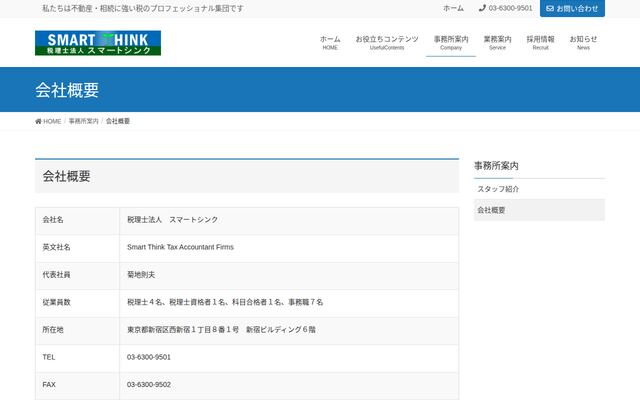Call phone number 03-6300-9501 in top bar
The height and width of the screenshot is (400, 640).
[506, 8]
